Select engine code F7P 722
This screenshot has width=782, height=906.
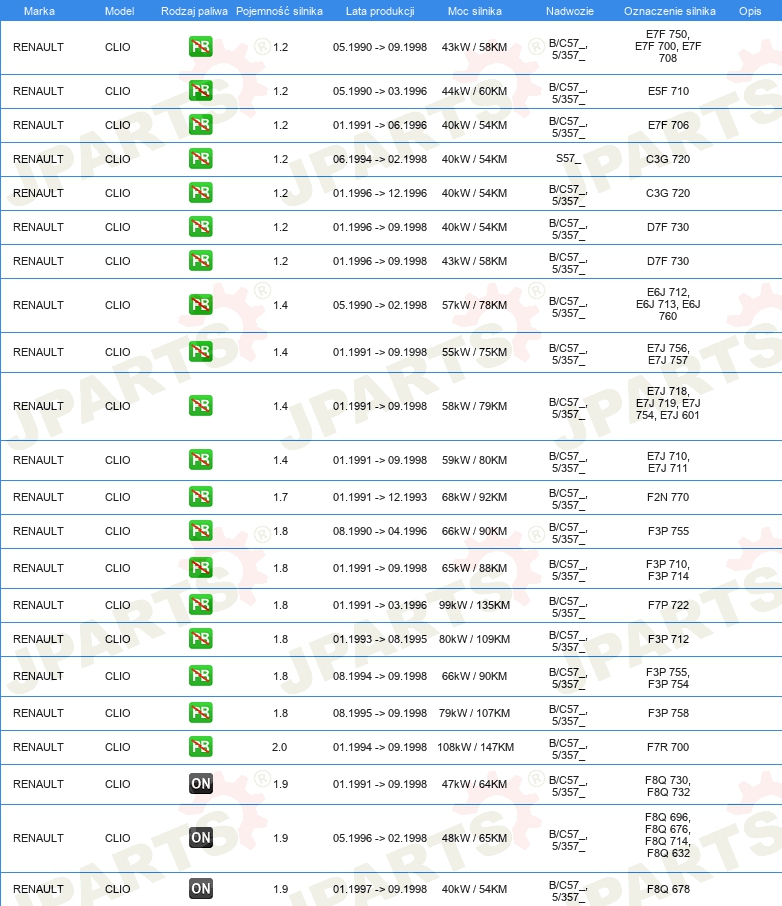click(668, 605)
